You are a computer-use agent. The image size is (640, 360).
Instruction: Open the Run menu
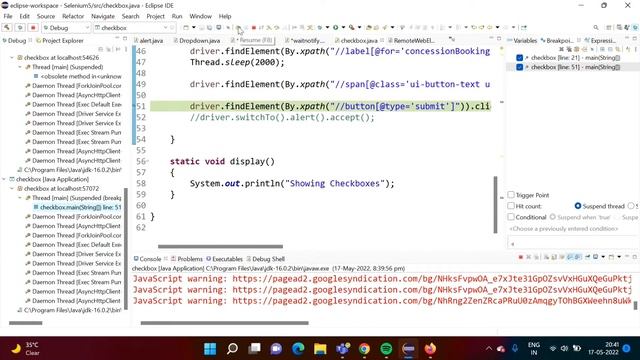(177, 16)
